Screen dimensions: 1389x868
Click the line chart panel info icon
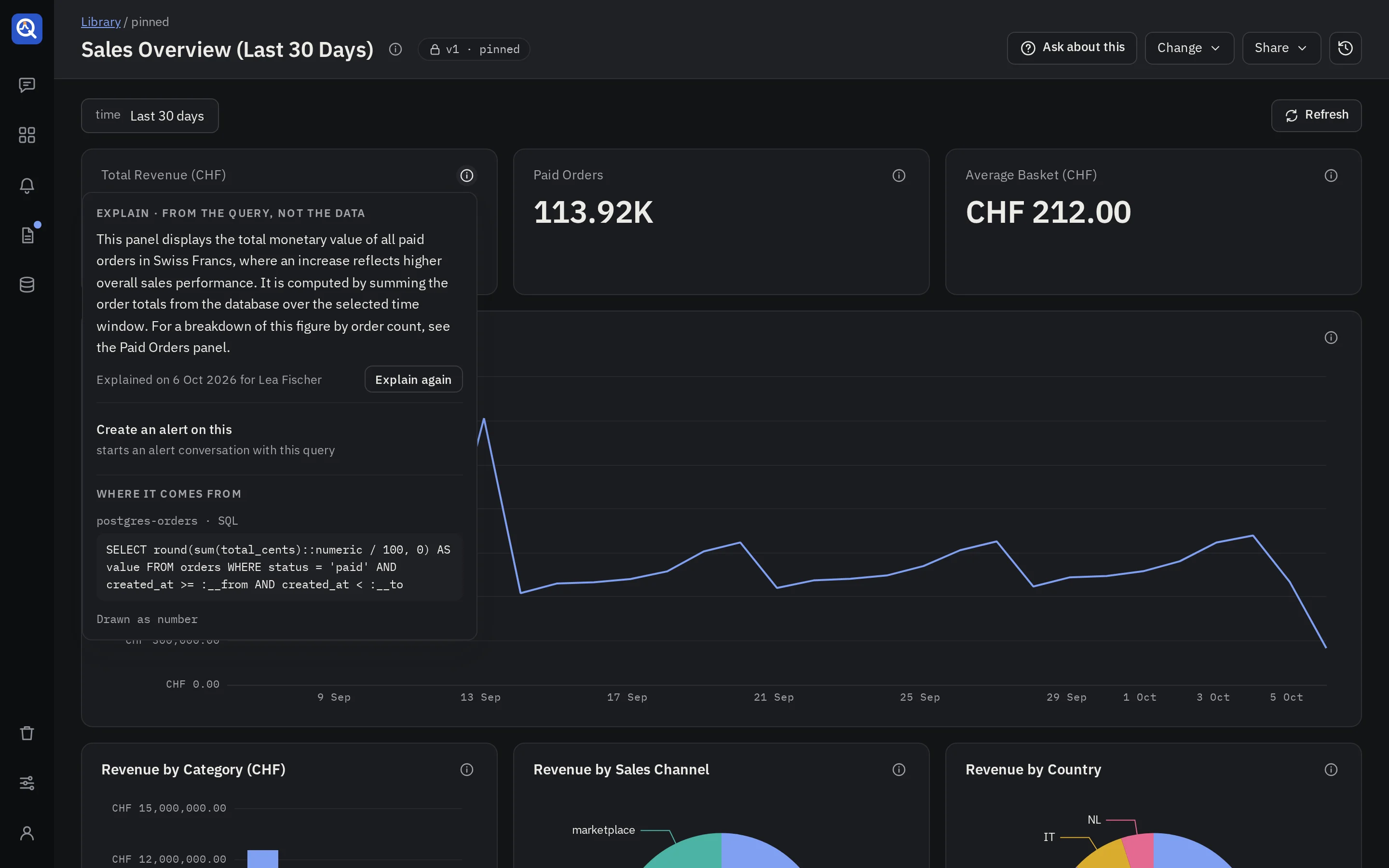(x=1331, y=338)
